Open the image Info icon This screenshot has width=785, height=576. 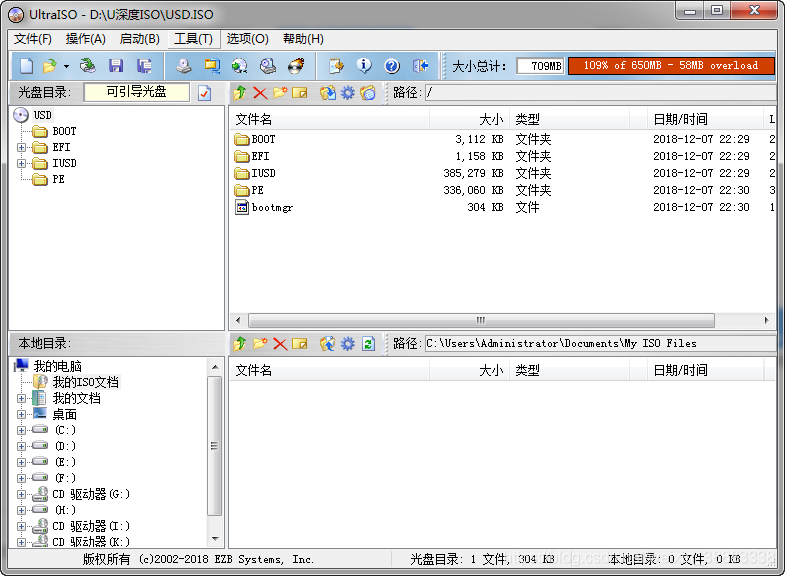(364, 66)
